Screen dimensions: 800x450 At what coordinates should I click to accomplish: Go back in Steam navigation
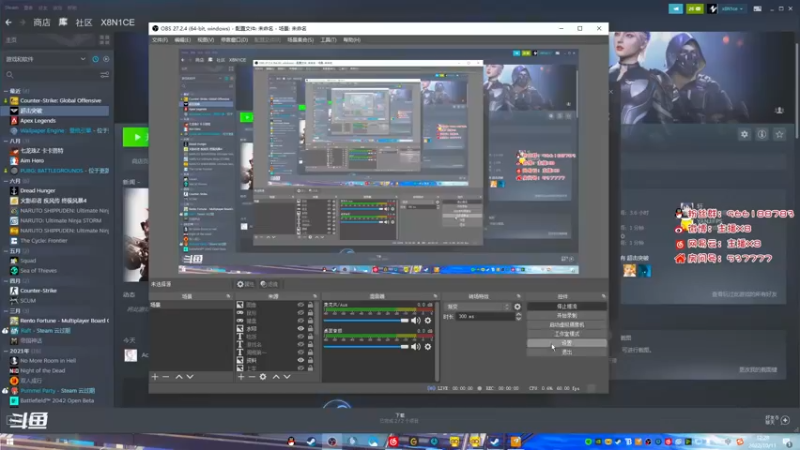(8, 22)
